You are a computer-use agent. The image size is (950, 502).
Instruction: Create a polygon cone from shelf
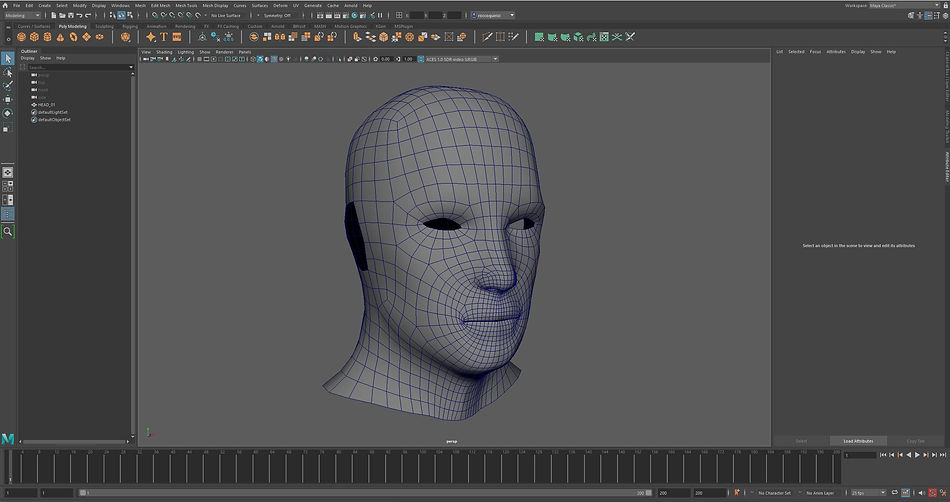point(61,37)
